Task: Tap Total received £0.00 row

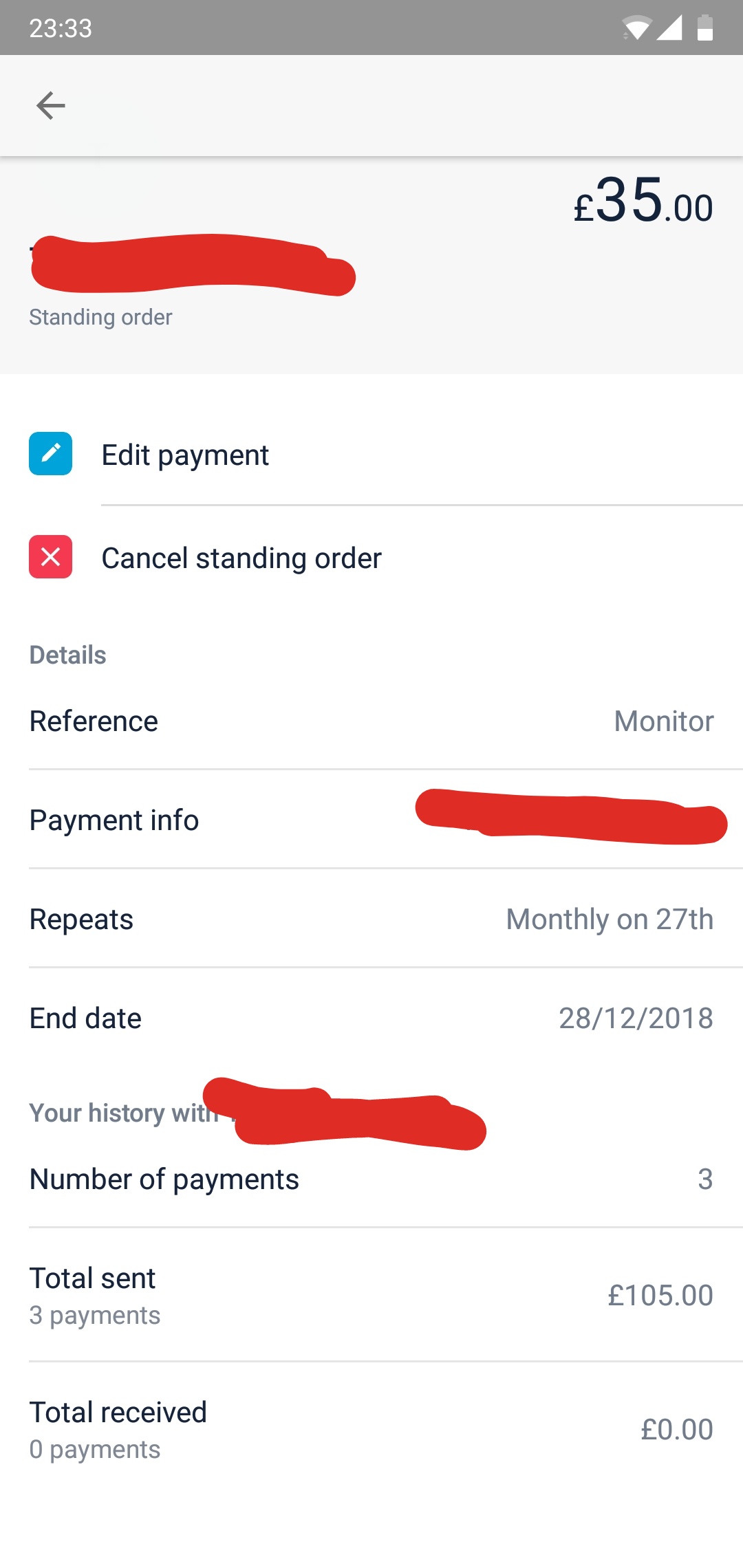Action: pyautogui.click(x=371, y=1429)
